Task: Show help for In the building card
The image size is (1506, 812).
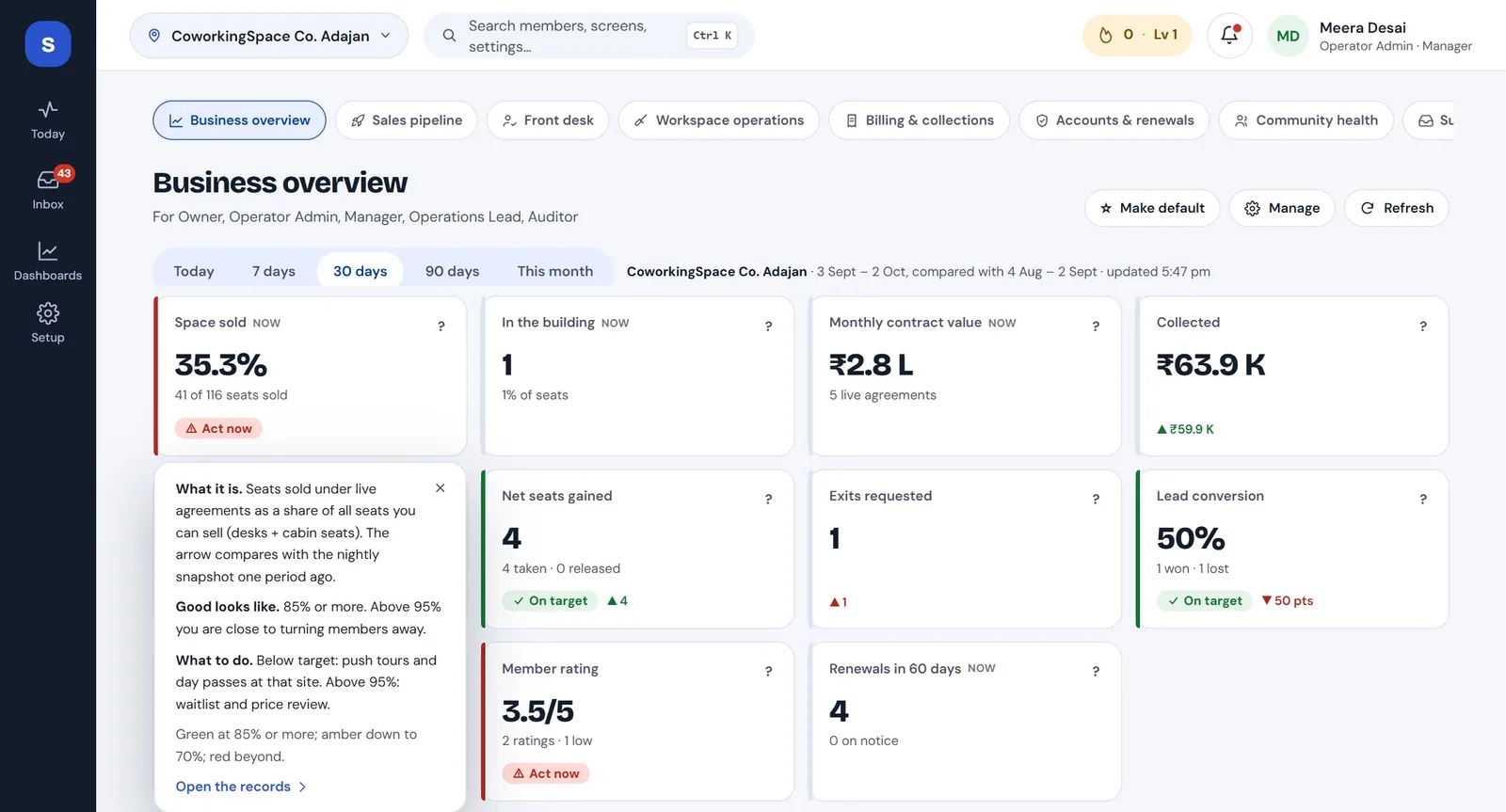Action: pyautogui.click(x=769, y=326)
